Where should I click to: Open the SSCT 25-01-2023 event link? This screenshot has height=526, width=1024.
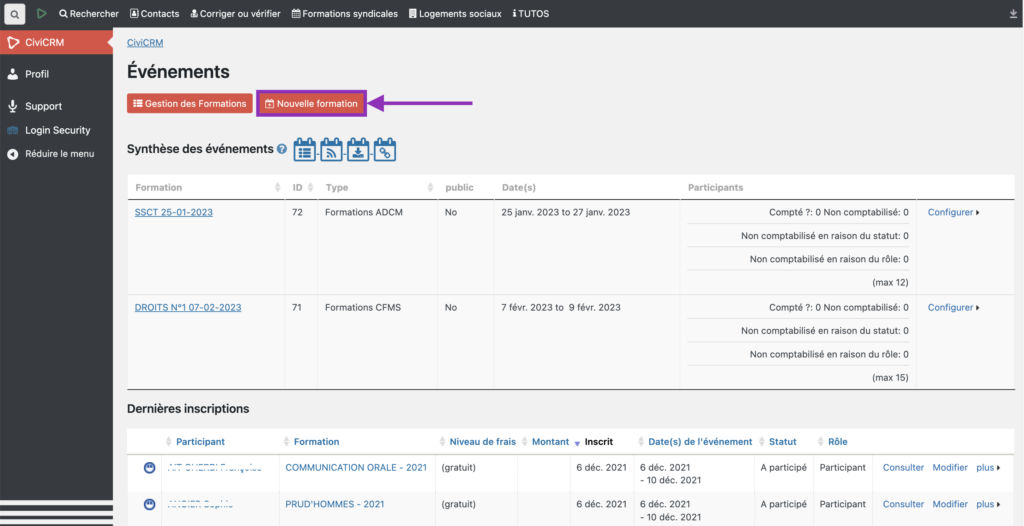click(x=174, y=212)
